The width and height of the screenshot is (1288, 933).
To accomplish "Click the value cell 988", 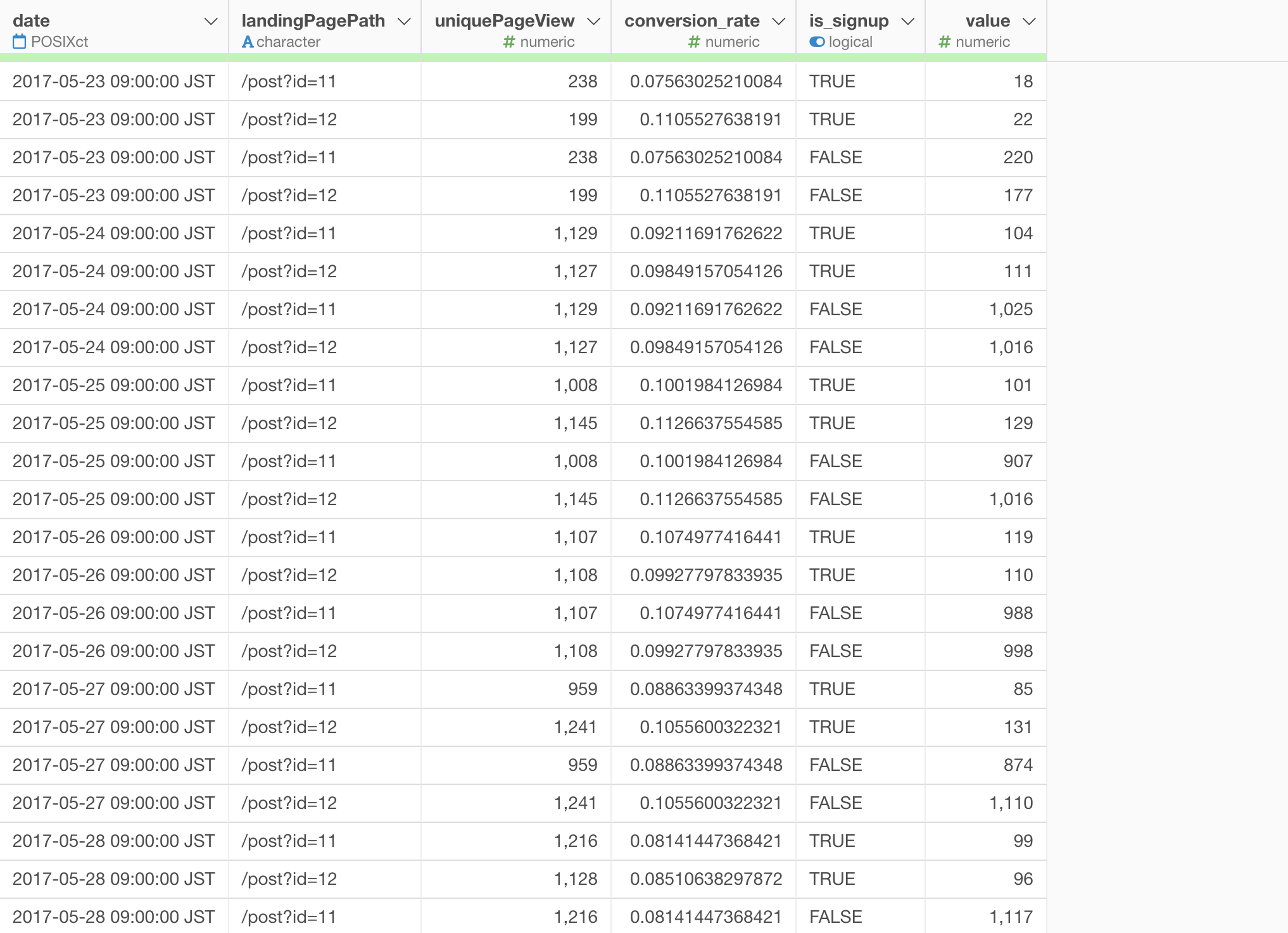I will point(986,613).
